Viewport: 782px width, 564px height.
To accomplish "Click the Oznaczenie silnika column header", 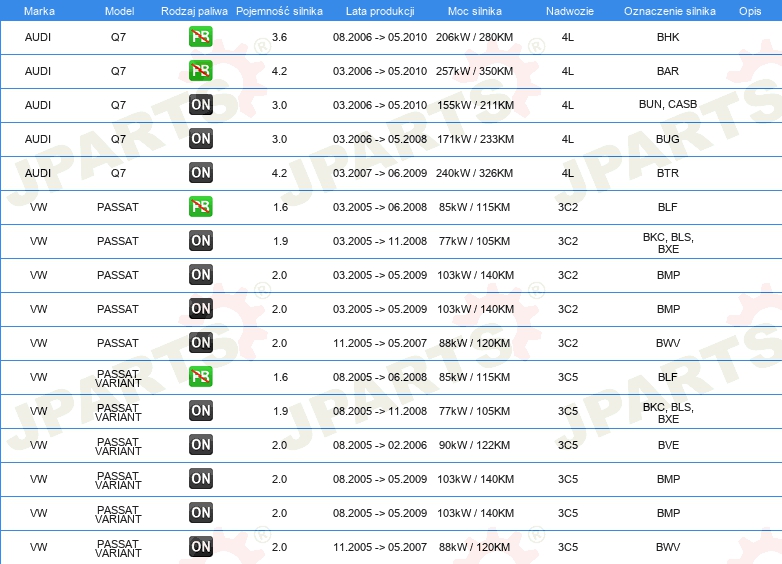I will click(x=670, y=11).
